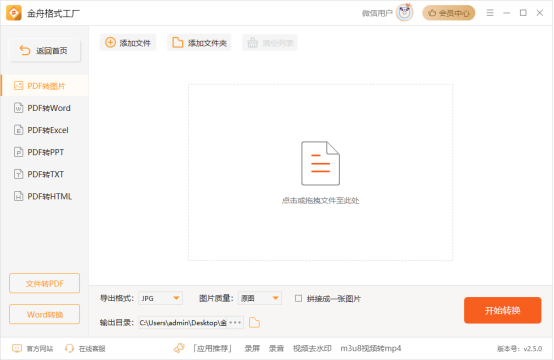Screen dimensions: 554x360
Task: Click the output directory path field
Action: [183, 323]
